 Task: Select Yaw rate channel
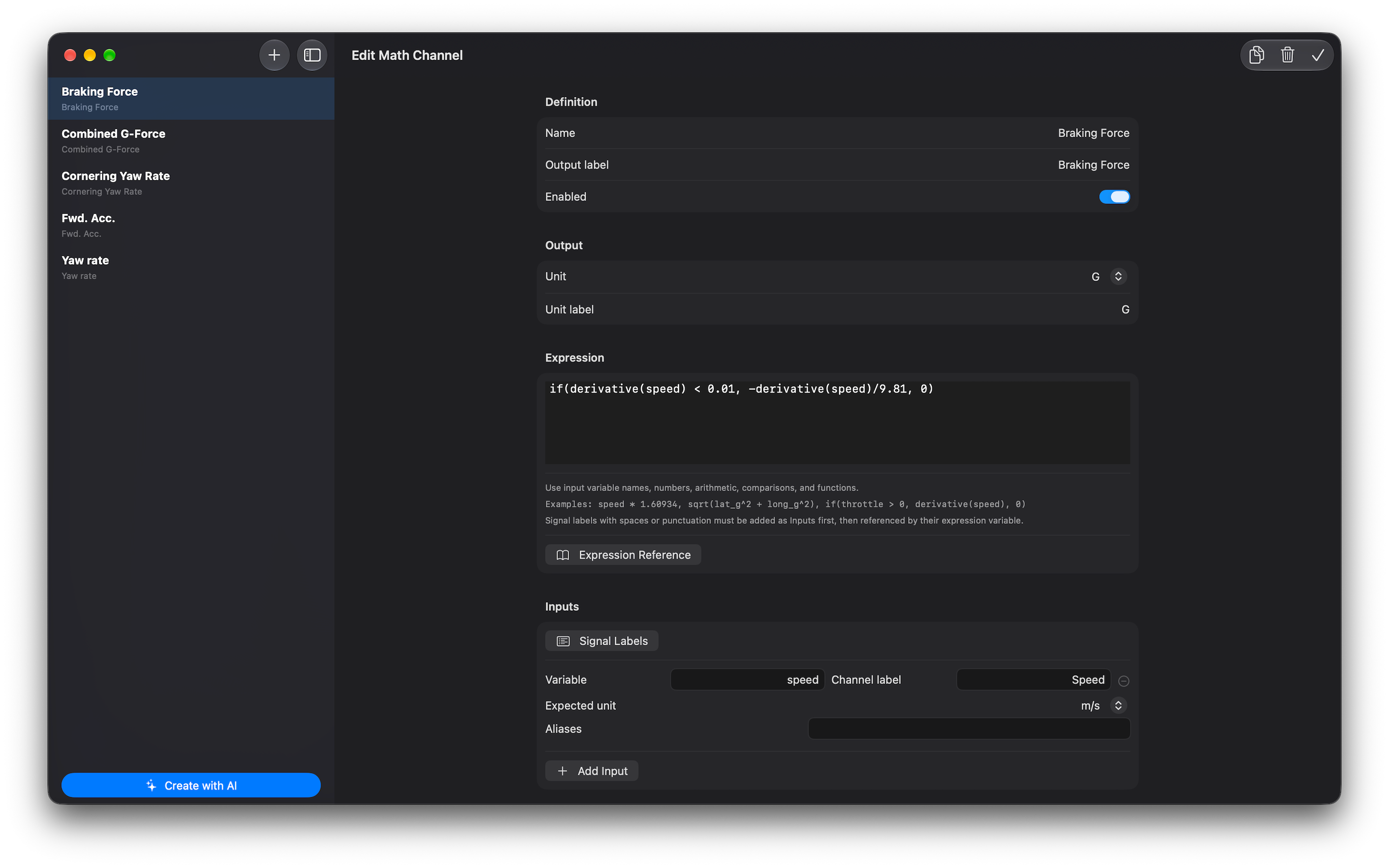[191, 268]
